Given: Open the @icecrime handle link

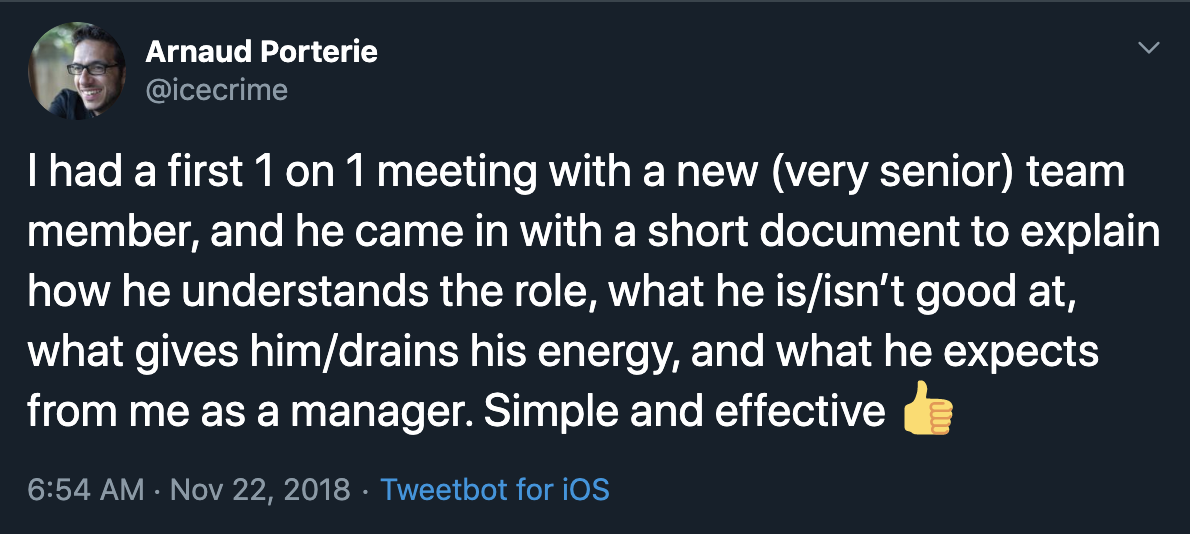Looking at the screenshot, I should [x=216, y=90].
